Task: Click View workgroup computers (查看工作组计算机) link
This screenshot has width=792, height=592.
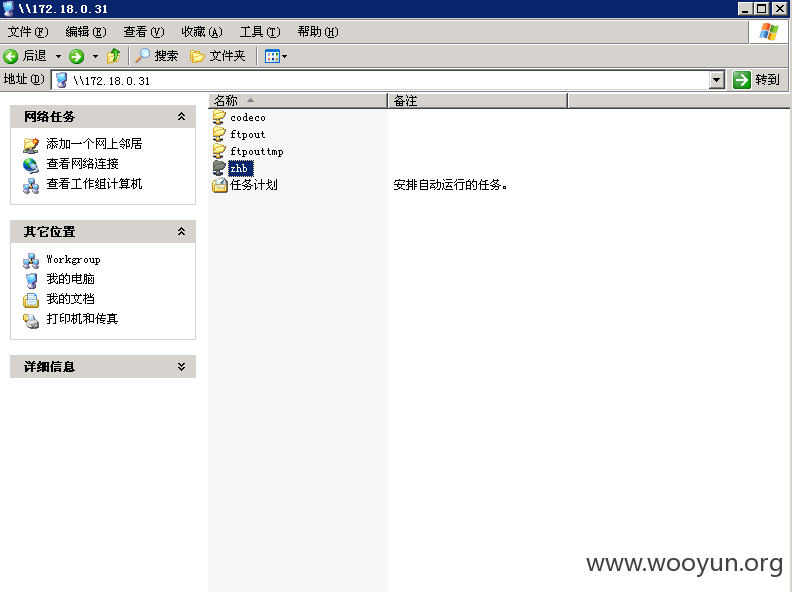Action: tap(94, 184)
